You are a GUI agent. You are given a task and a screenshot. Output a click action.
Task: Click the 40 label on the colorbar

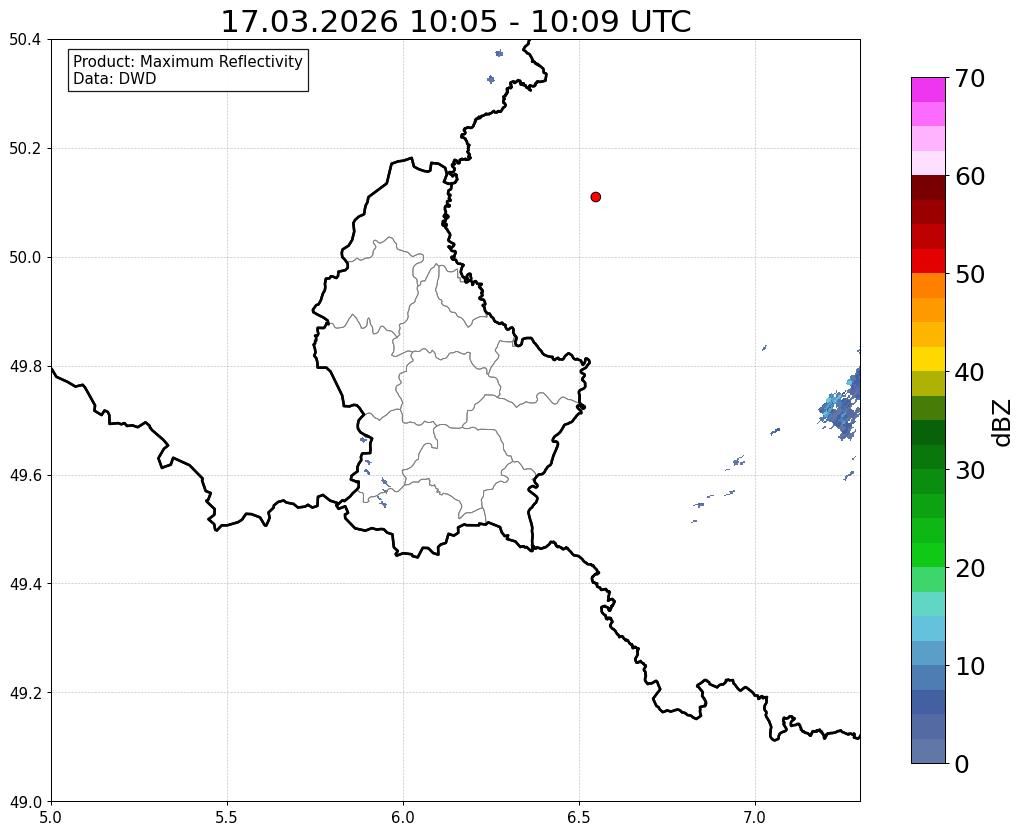coord(969,372)
